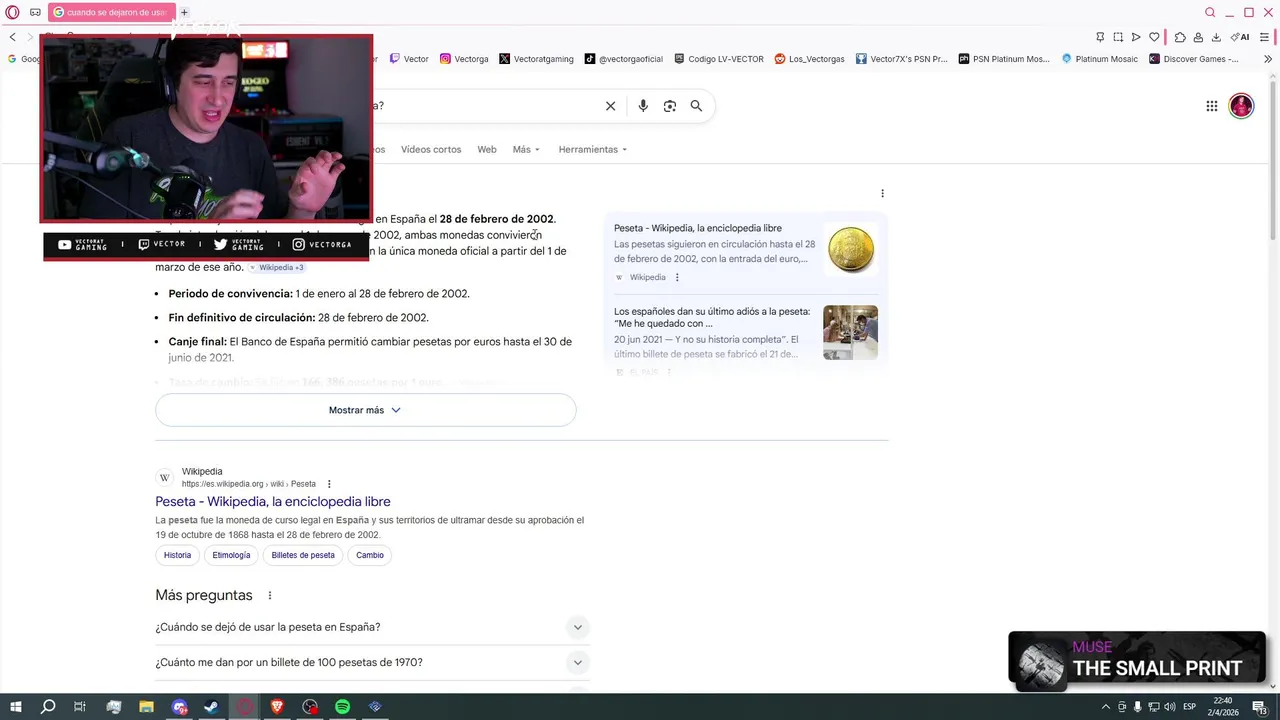The width and height of the screenshot is (1280, 720).
Task: Open Peseta - Wikipedia result title link
Action: click(273, 501)
